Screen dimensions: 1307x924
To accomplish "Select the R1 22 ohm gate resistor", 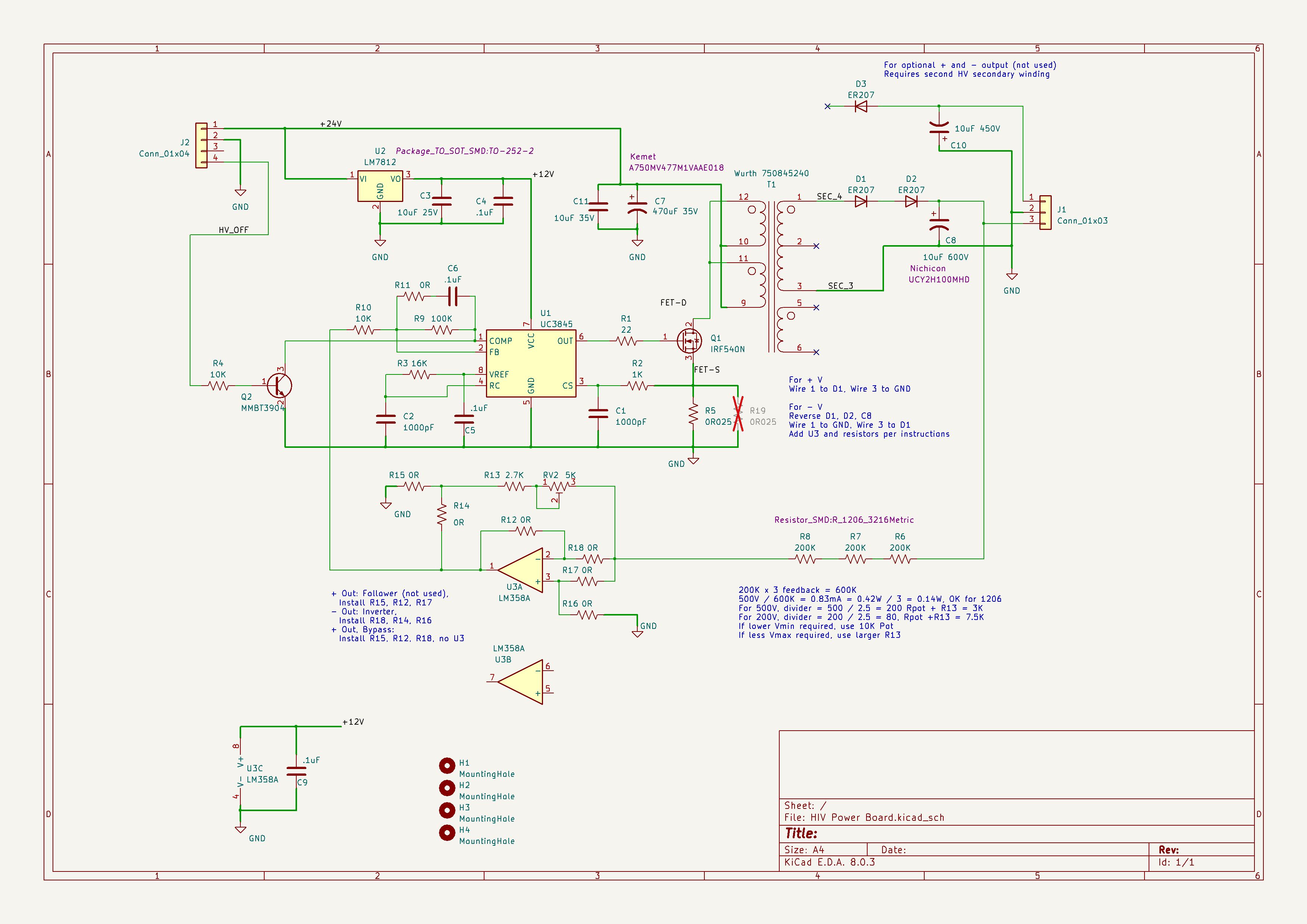I will [x=626, y=341].
